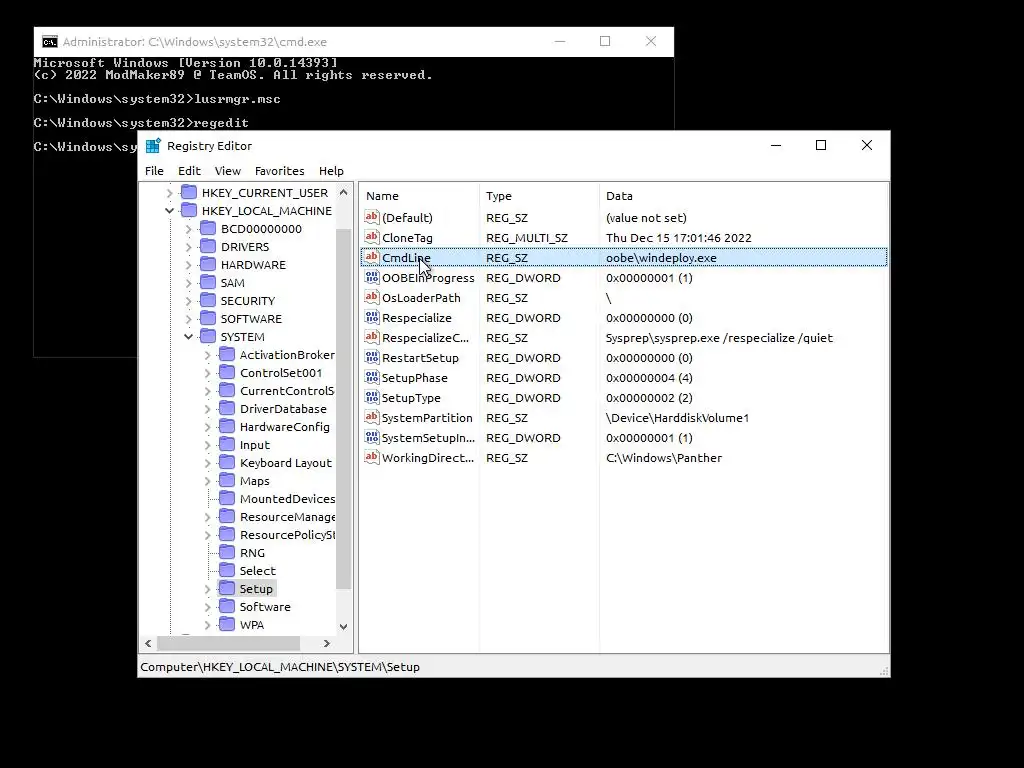Open the Edit menu

click(x=189, y=171)
